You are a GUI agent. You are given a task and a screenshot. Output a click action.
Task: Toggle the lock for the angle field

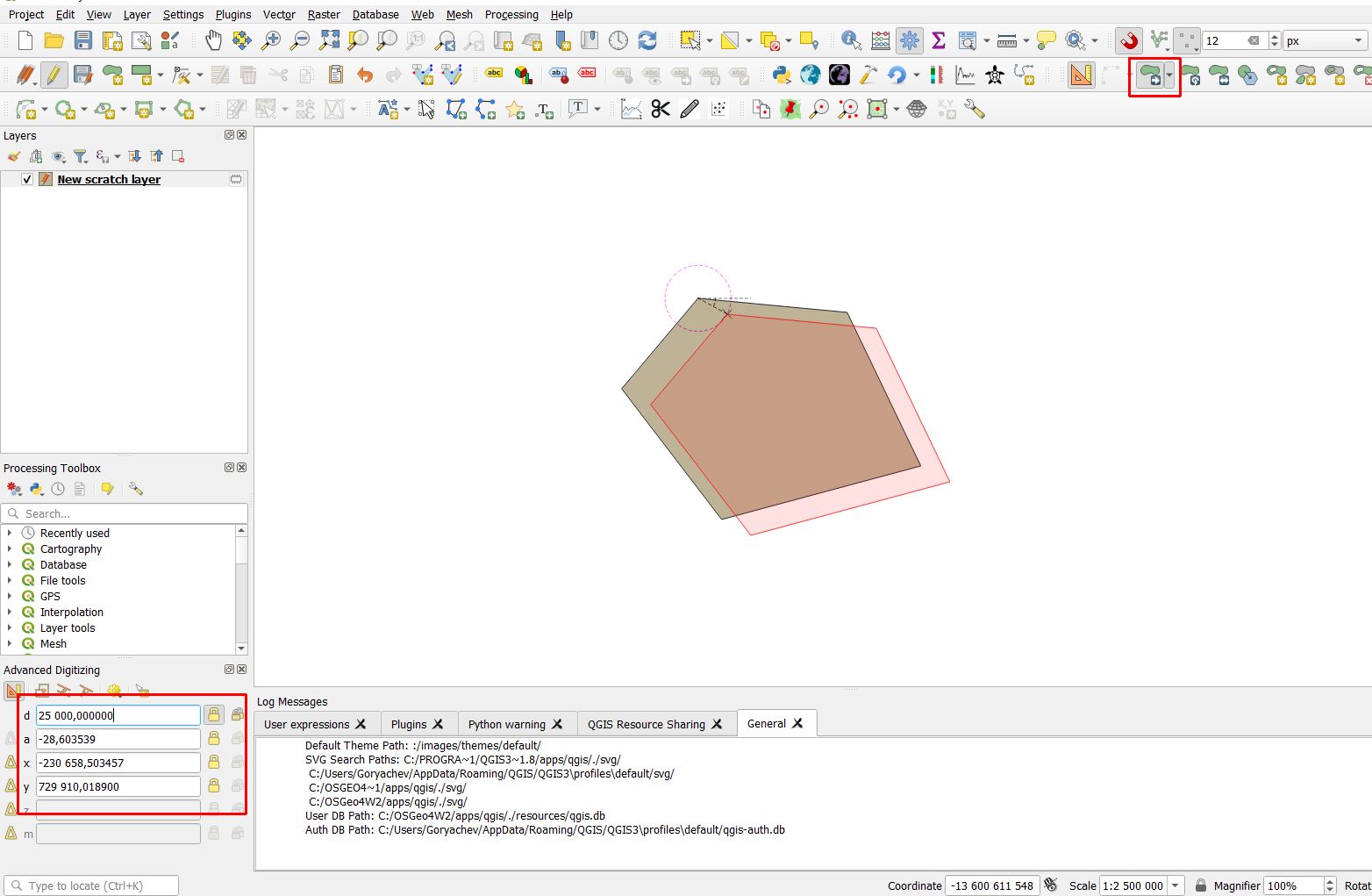[213, 739]
